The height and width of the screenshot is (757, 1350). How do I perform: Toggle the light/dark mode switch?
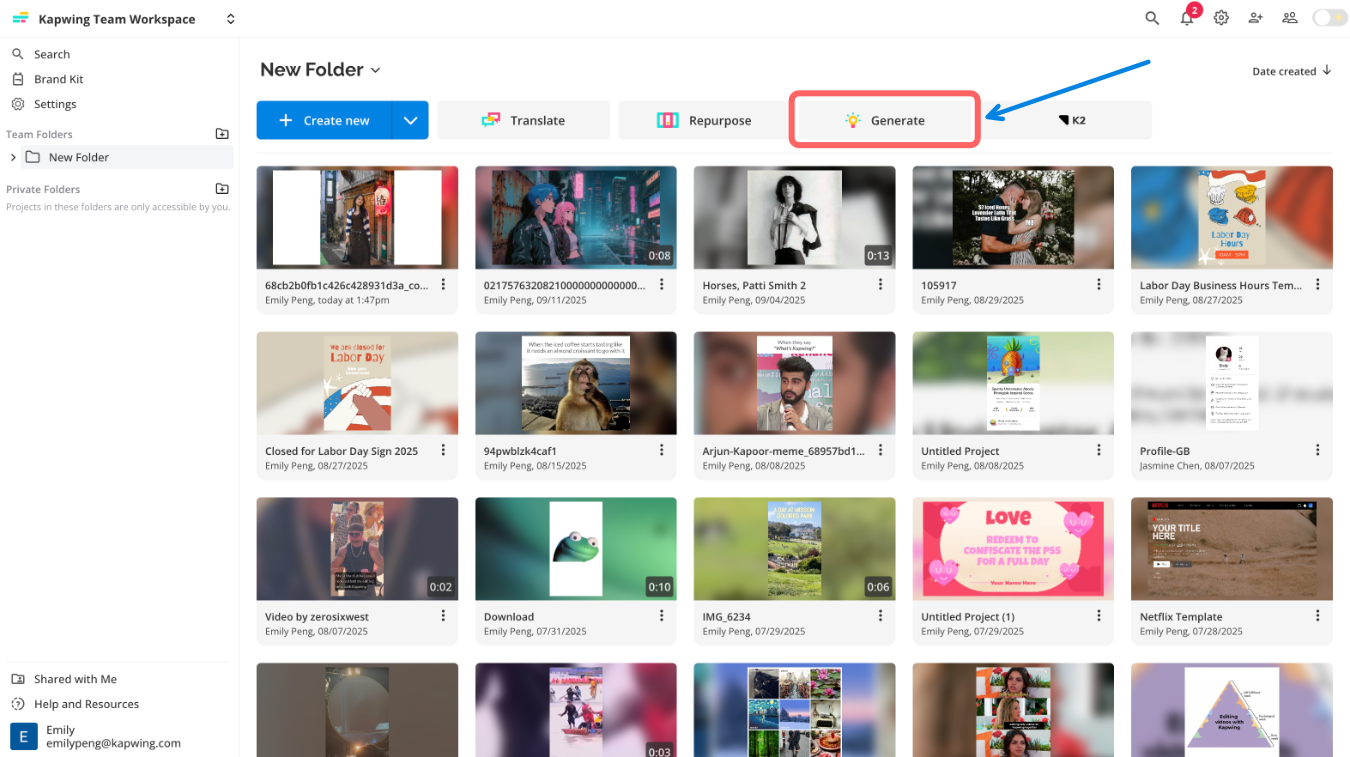pyautogui.click(x=1328, y=17)
